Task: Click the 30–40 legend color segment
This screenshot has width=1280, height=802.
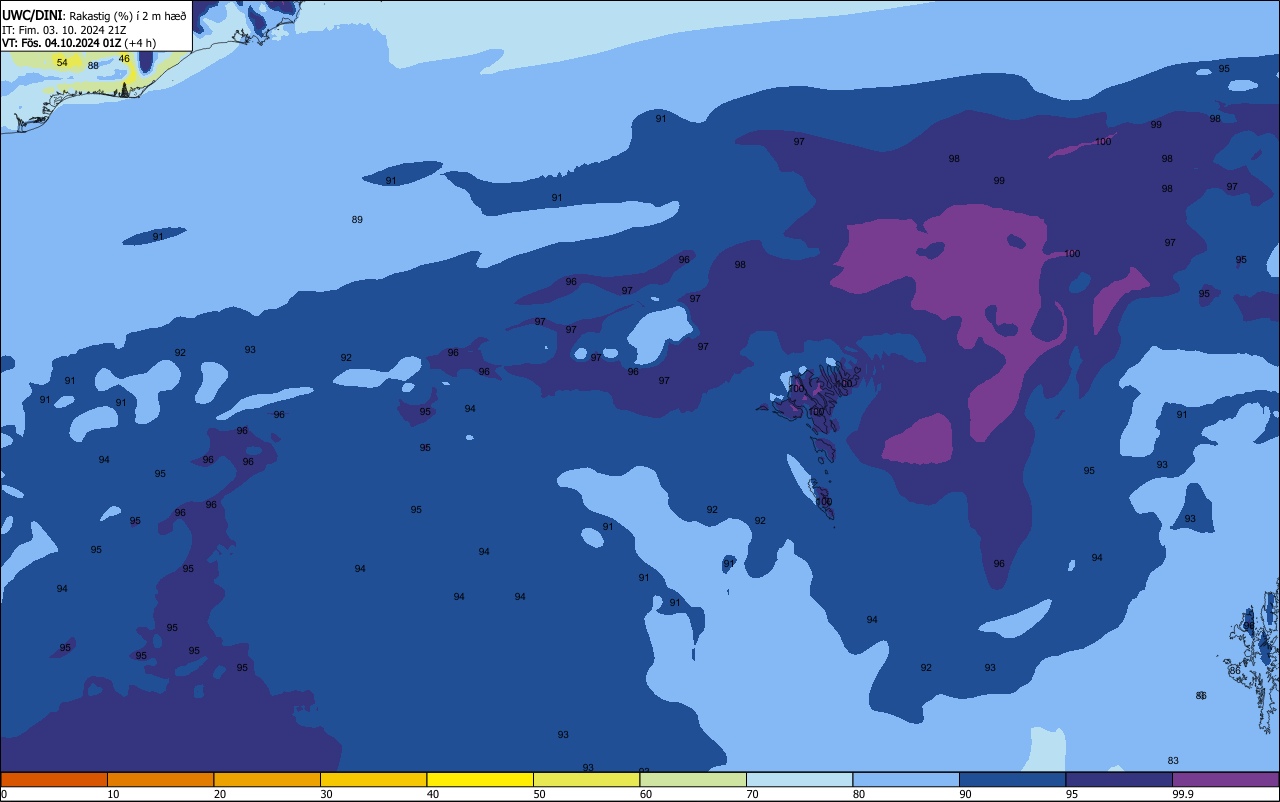Action: pyautogui.click(x=373, y=779)
